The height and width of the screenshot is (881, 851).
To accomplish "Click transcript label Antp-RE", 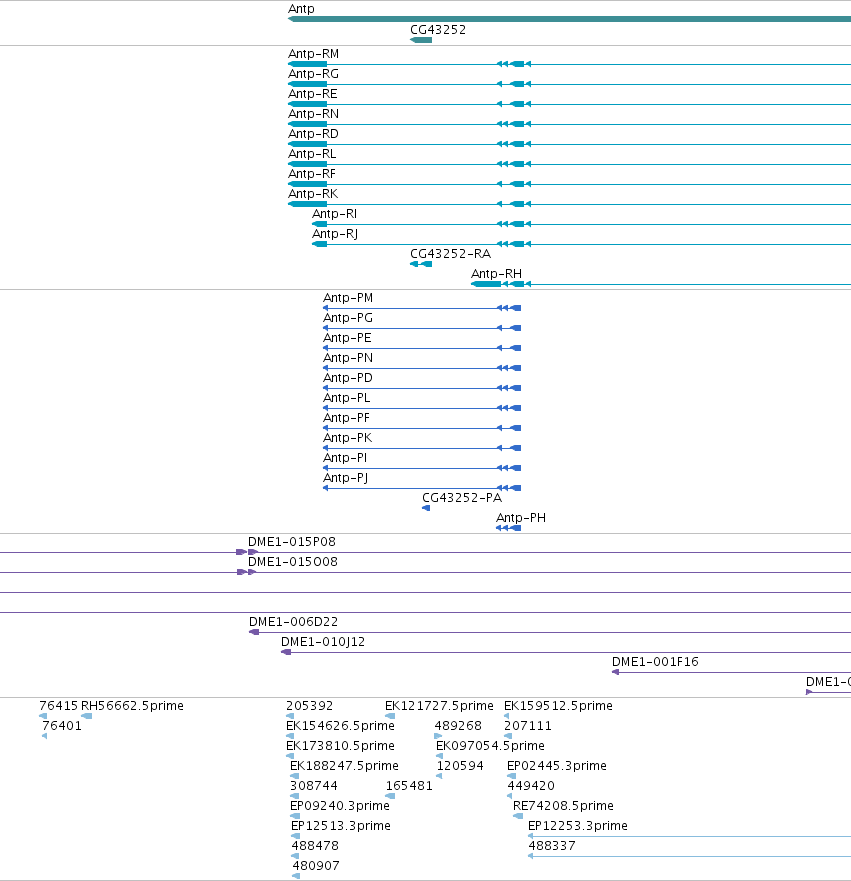I will (x=313, y=94).
